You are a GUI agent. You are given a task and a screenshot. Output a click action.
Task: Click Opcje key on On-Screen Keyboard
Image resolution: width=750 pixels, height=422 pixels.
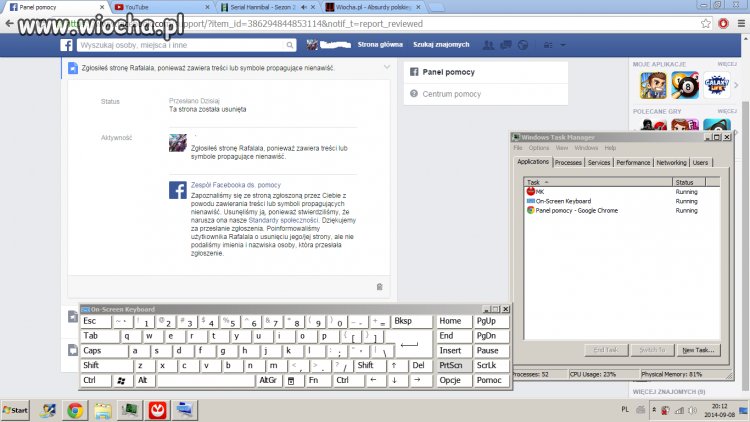pyautogui.click(x=454, y=380)
